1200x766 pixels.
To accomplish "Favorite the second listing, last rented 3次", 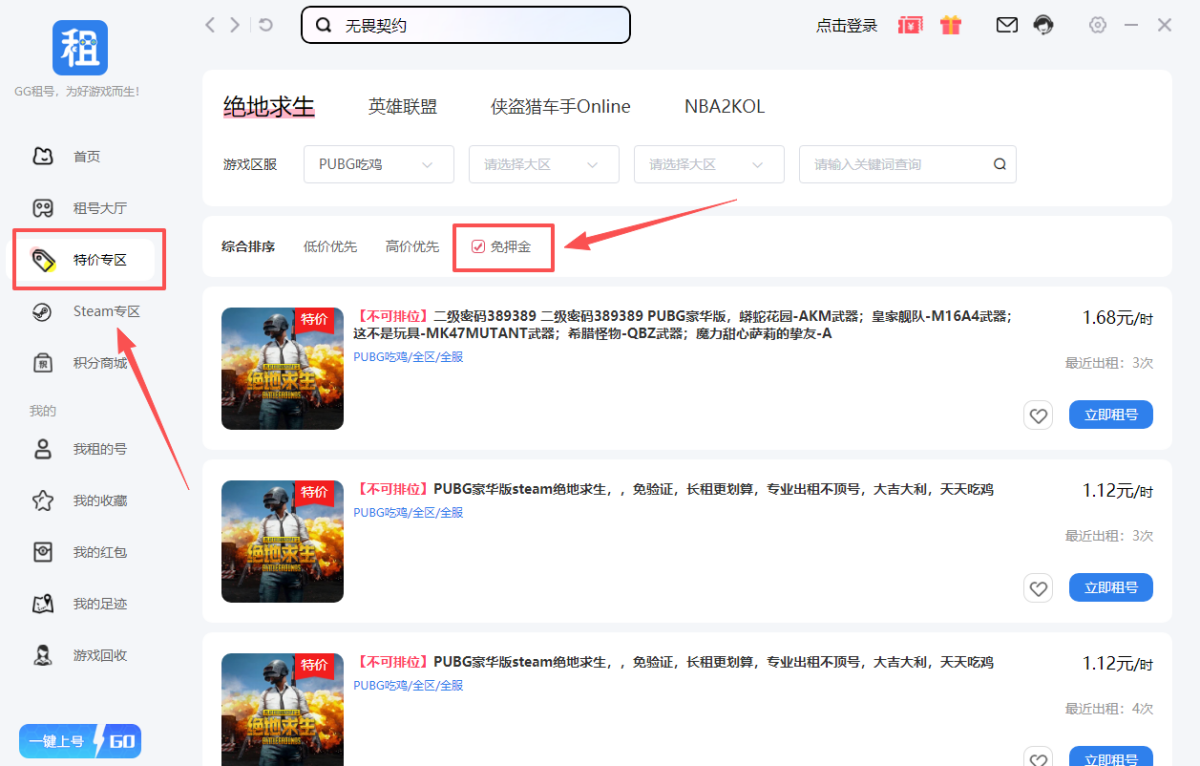I will pyautogui.click(x=1039, y=588).
